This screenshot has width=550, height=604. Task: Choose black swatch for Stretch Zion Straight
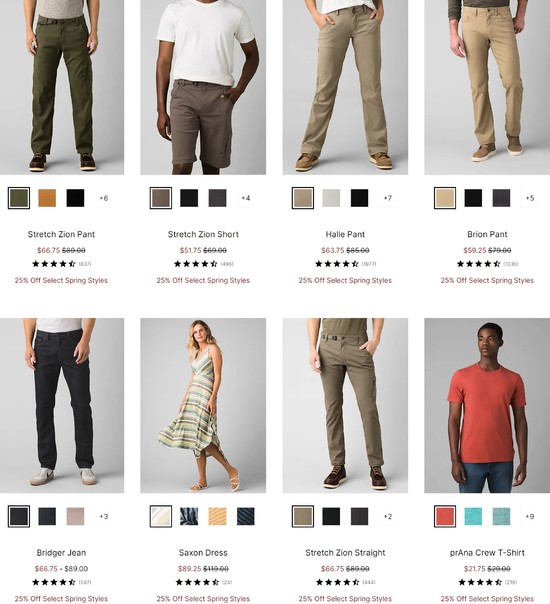pos(331,517)
